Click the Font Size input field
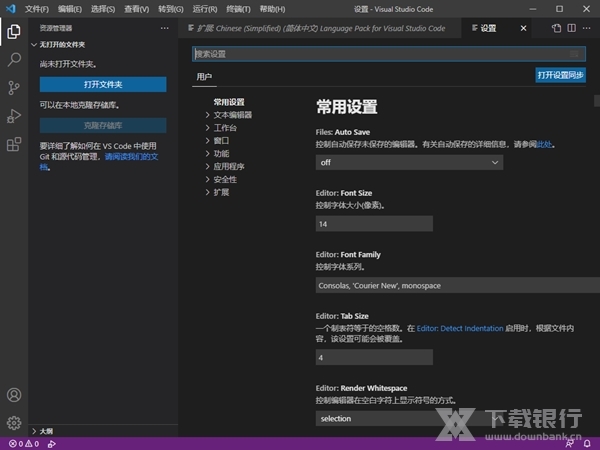Viewport: 600px width, 450px height. click(x=374, y=224)
